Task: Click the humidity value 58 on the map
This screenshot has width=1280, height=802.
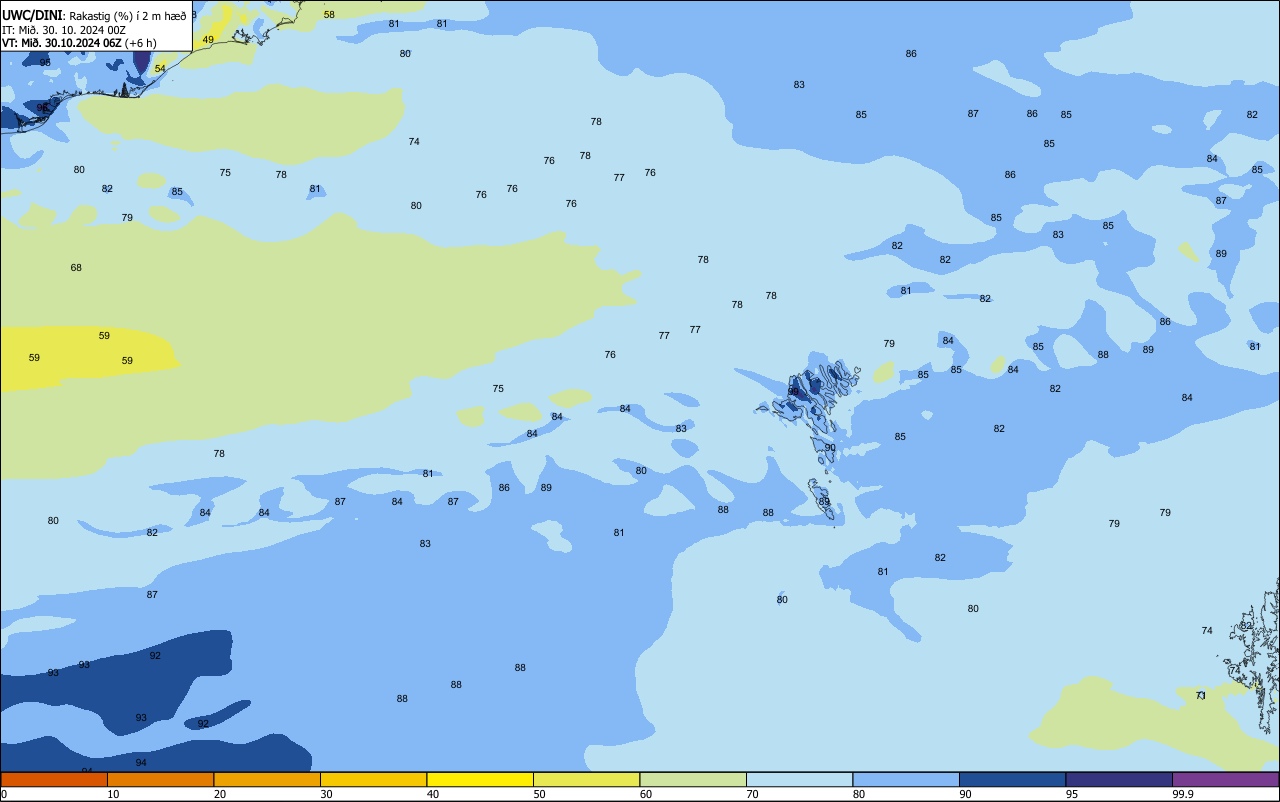Action: pos(329,15)
